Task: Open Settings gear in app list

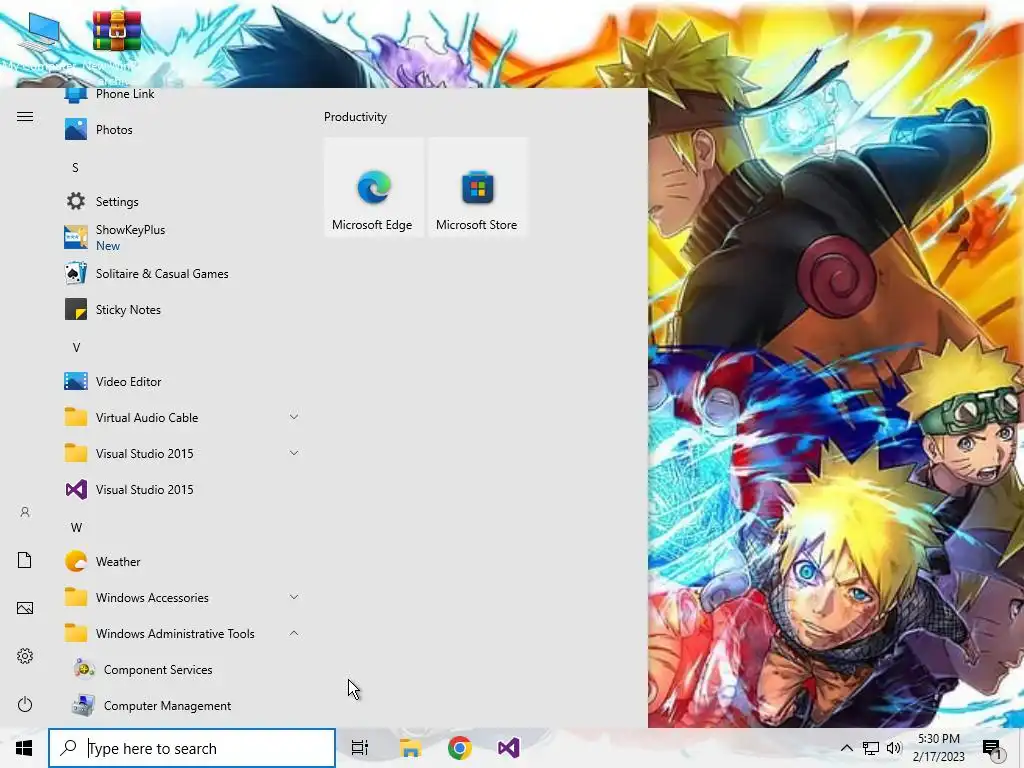Action: (76, 201)
